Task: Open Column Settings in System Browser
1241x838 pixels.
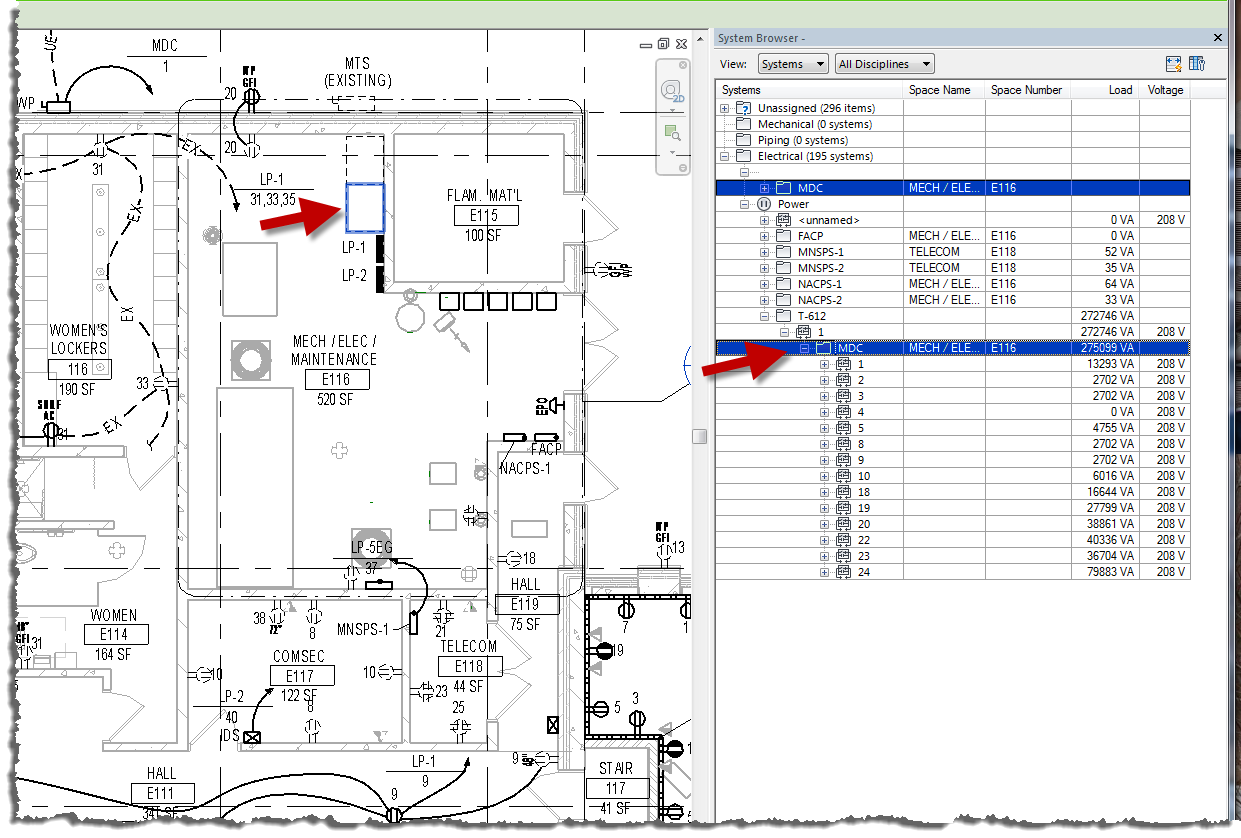Action: 1197,63
